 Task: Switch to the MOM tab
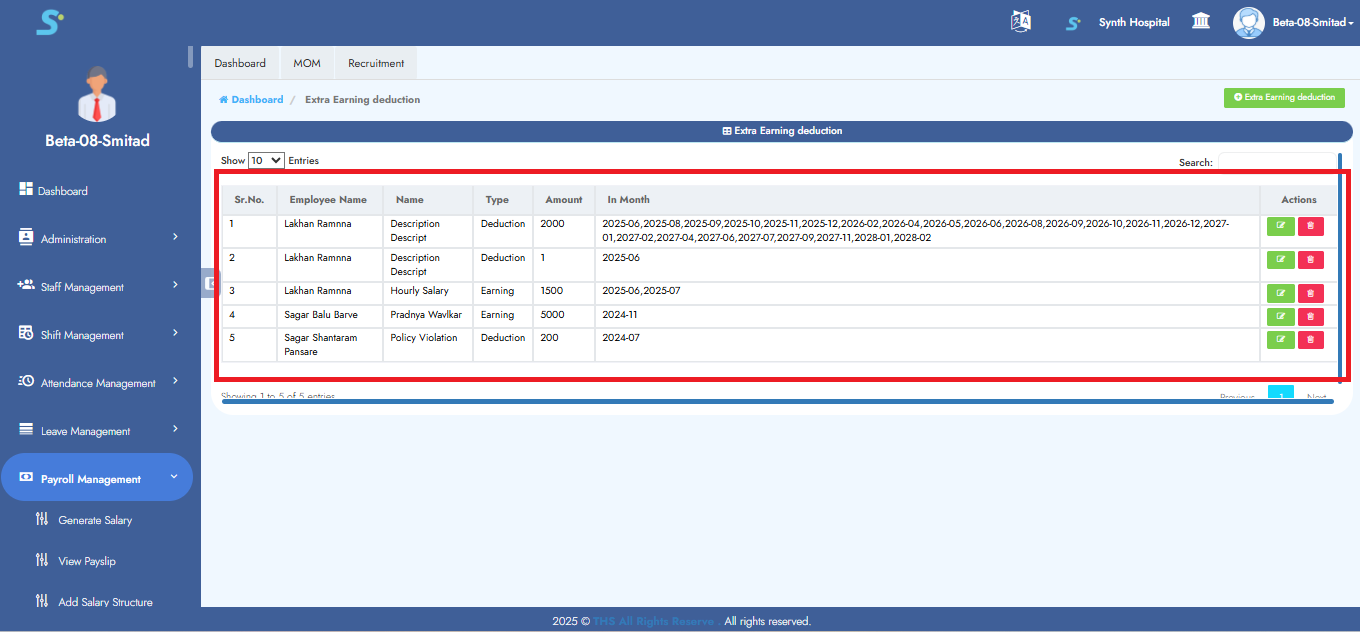[307, 63]
